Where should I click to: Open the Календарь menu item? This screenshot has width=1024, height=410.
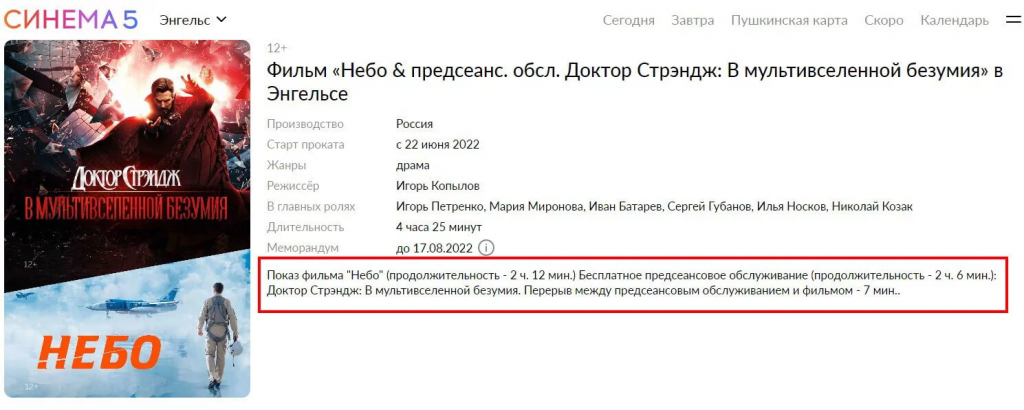click(x=955, y=20)
